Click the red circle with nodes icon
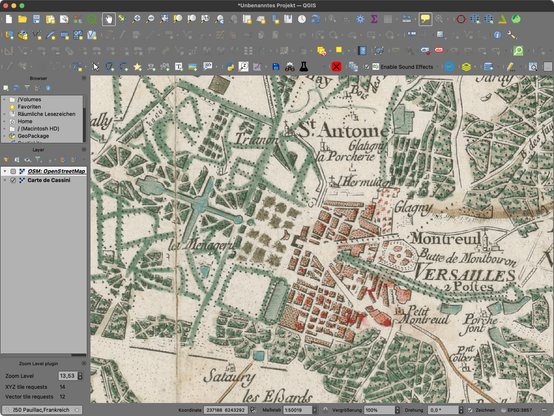Screen dimensions: 554x416 [461, 19]
